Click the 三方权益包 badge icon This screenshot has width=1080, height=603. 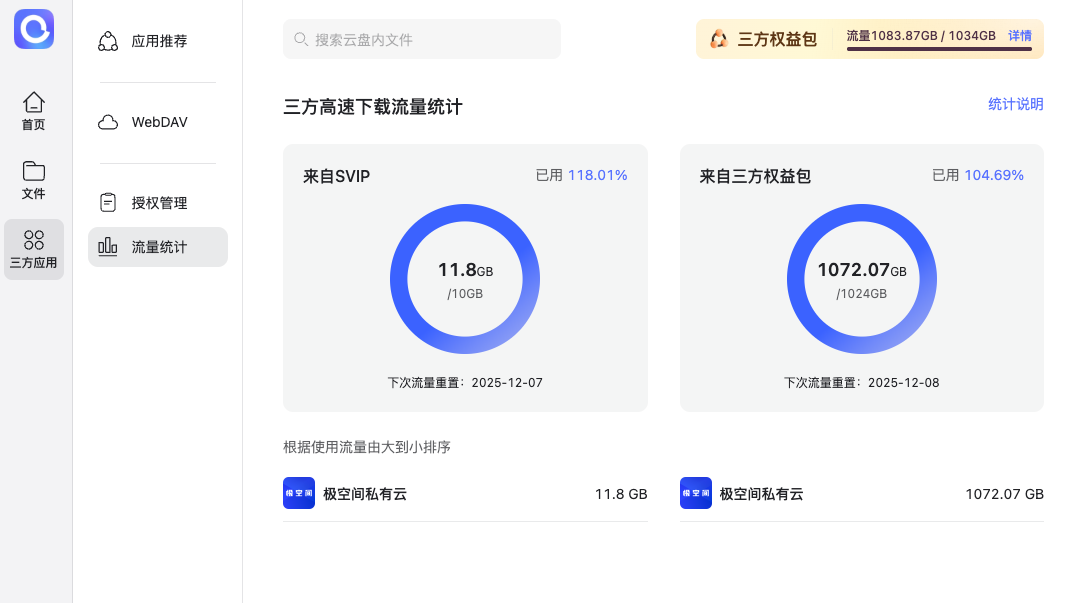pos(719,39)
